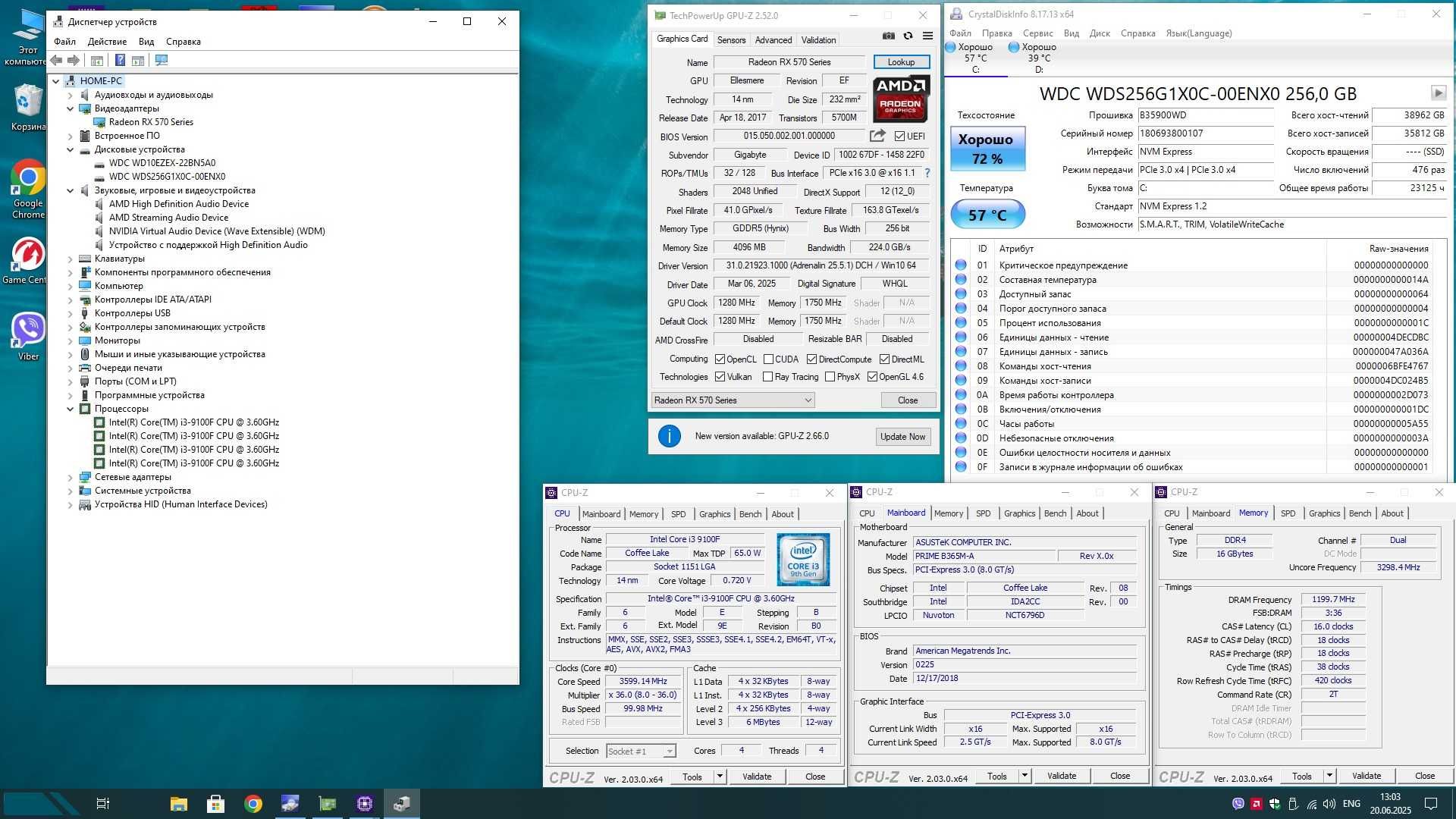Open the Tools dropdown arrow in left CPU-Z window
This screenshot has width=1456, height=819.
point(720,777)
